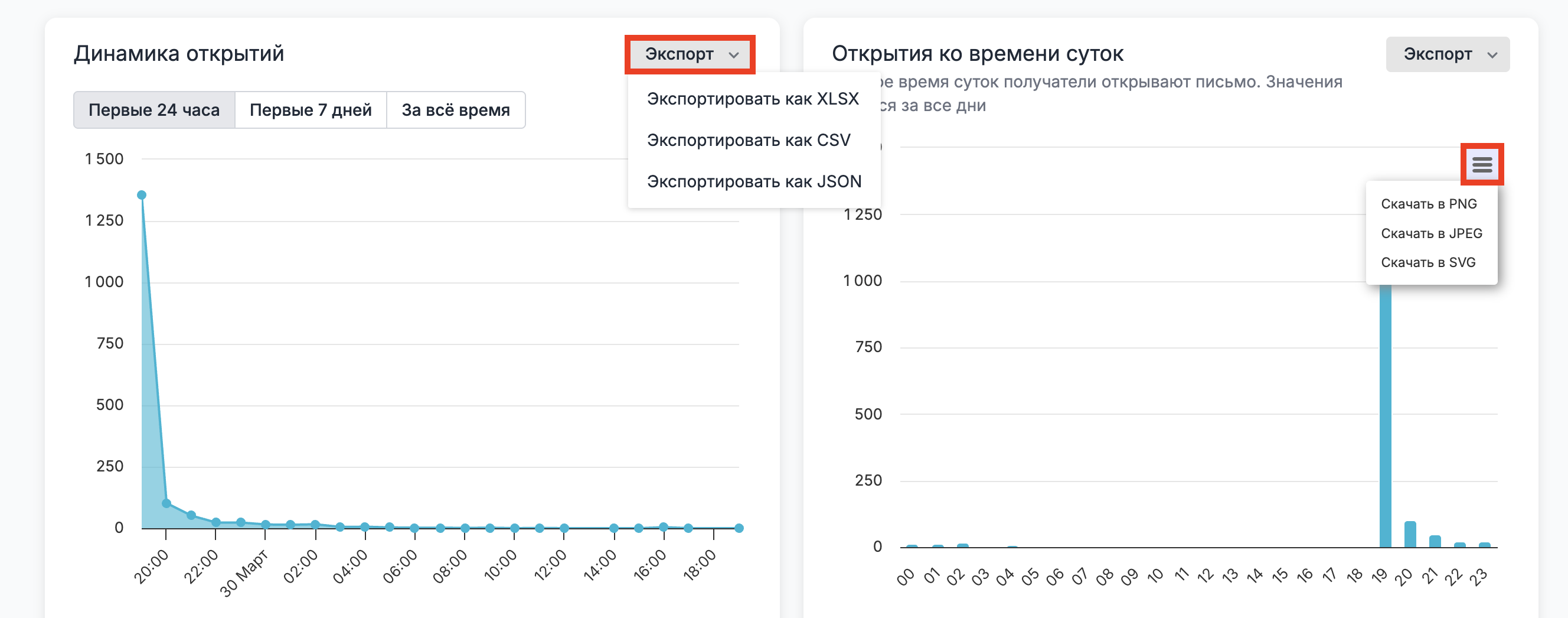Click the data point above 30 Март
1568x618 pixels.
[266, 525]
